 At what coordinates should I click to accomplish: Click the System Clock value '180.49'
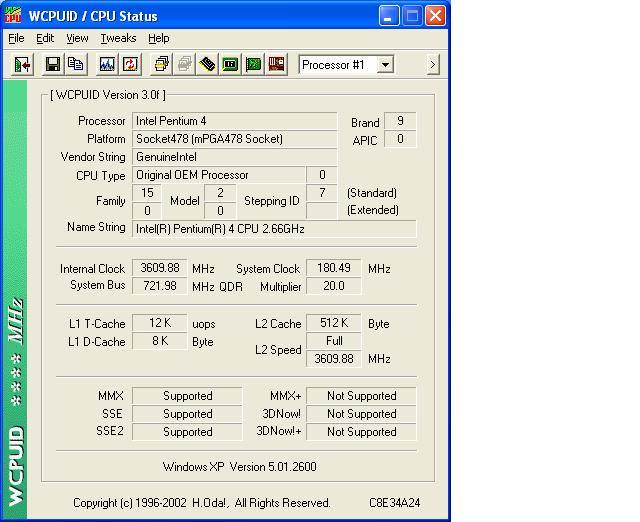coord(333,268)
